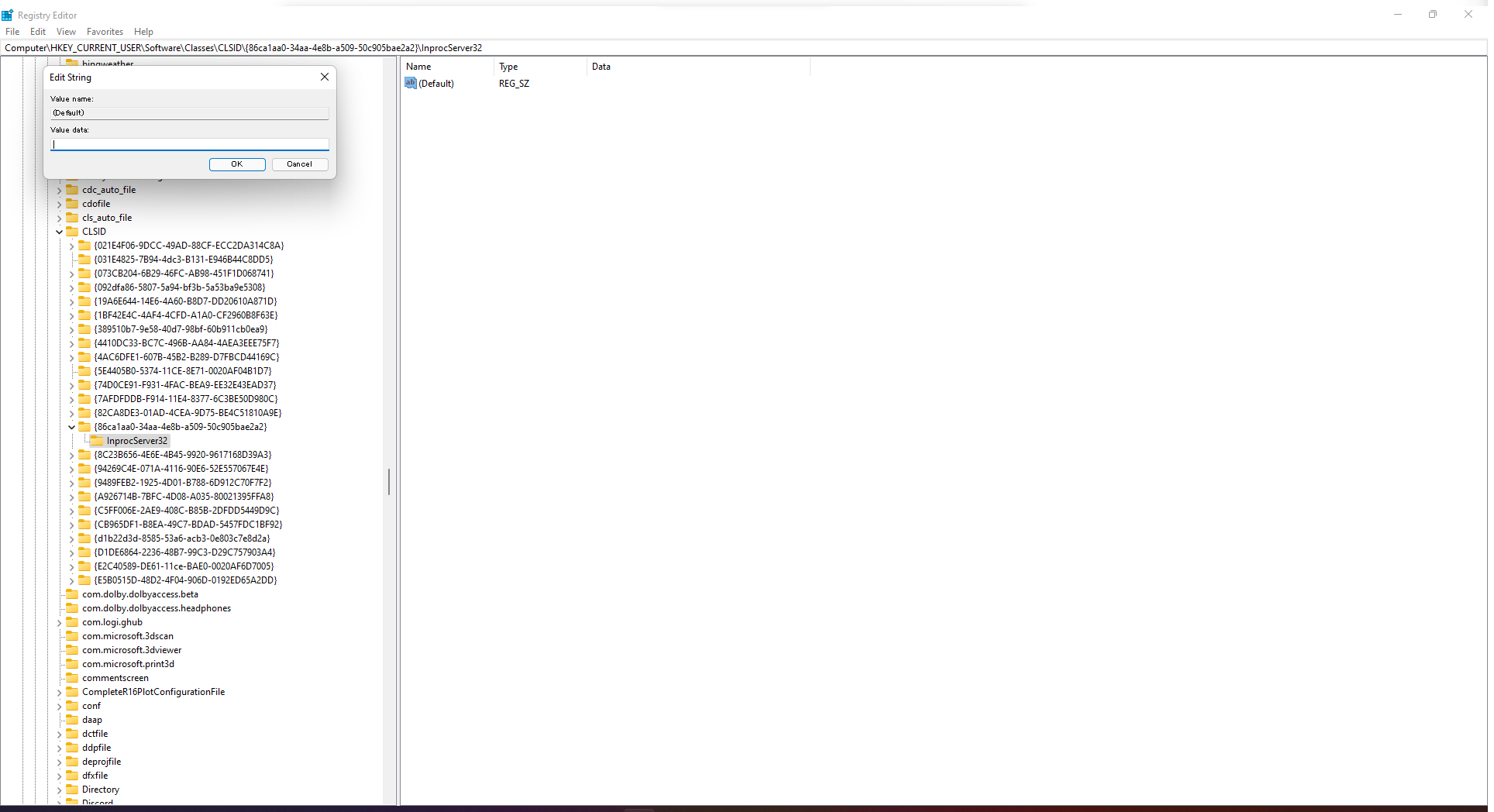The width and height of the screenshot is (1494, 812).
Task: Click the Registry Editor title bar icon
Action: 8,15
